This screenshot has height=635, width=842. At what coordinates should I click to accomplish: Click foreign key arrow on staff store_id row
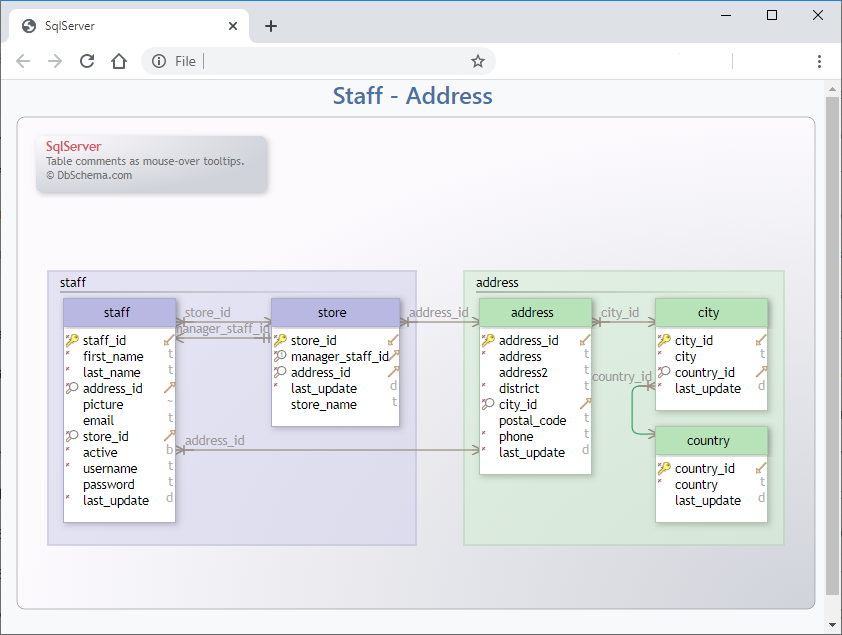tap(169, 435)
